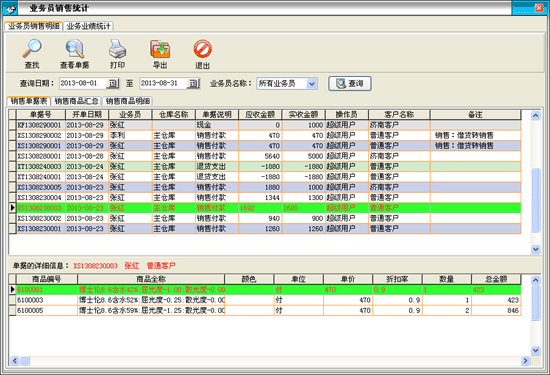Click the 总金额 column header
The width and height of the screenshot is (550, 375).
click(496, 279)
